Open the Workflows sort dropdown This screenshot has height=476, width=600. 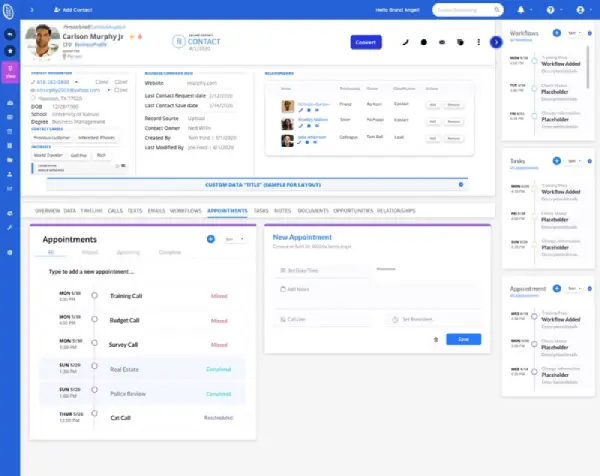pyautogui.click(x=574, y=33)
